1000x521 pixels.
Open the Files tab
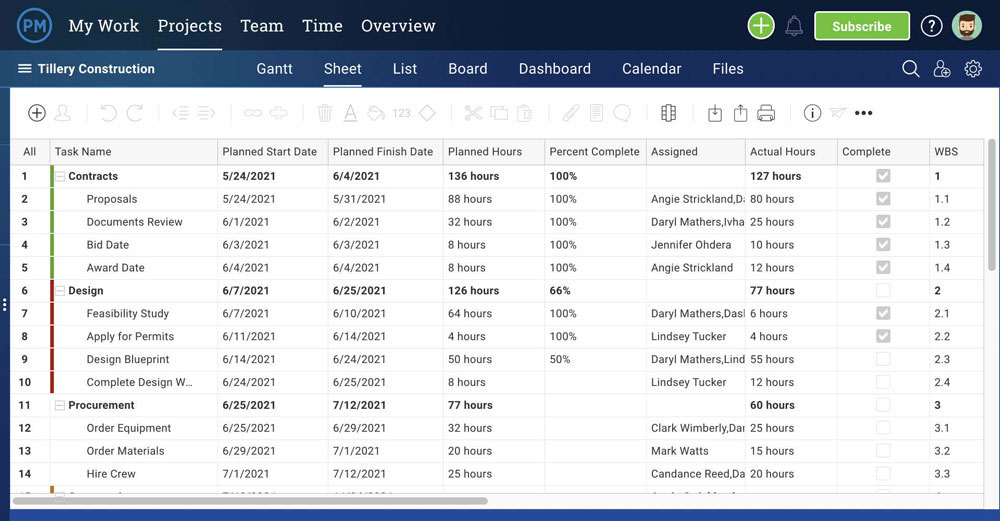(728, 69)
